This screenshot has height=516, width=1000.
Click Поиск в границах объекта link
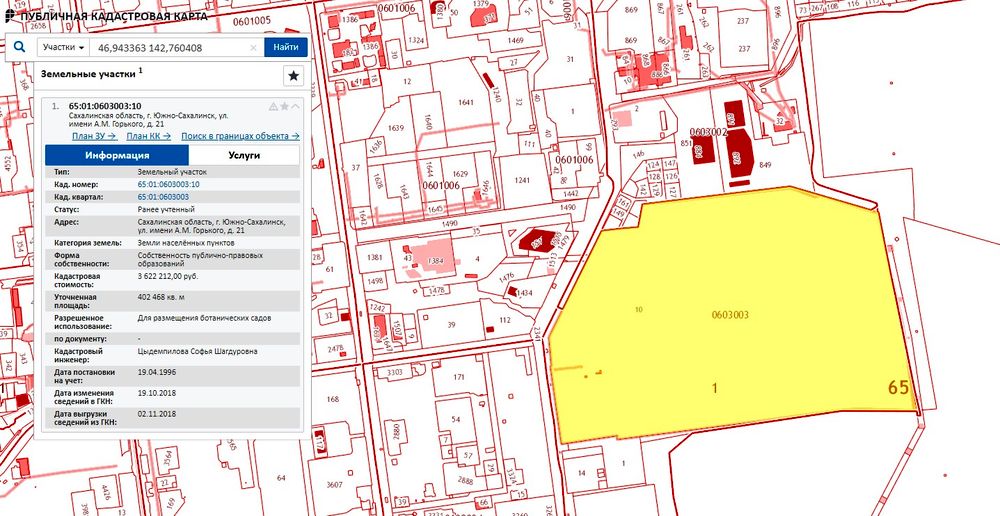pos(240,136)
